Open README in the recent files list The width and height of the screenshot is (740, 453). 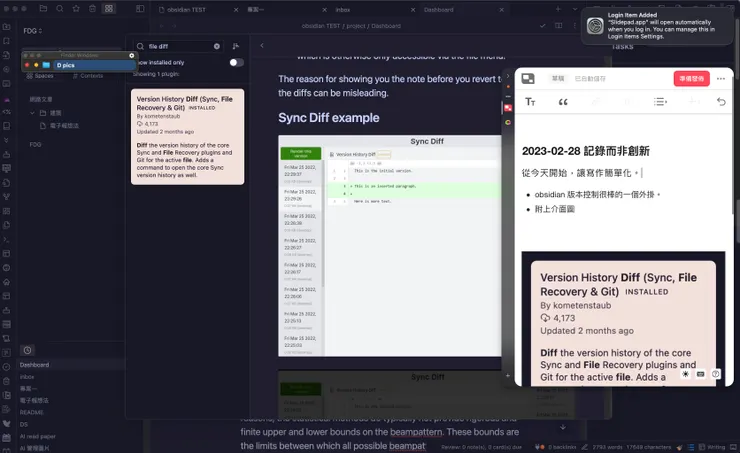click(32, 412)
